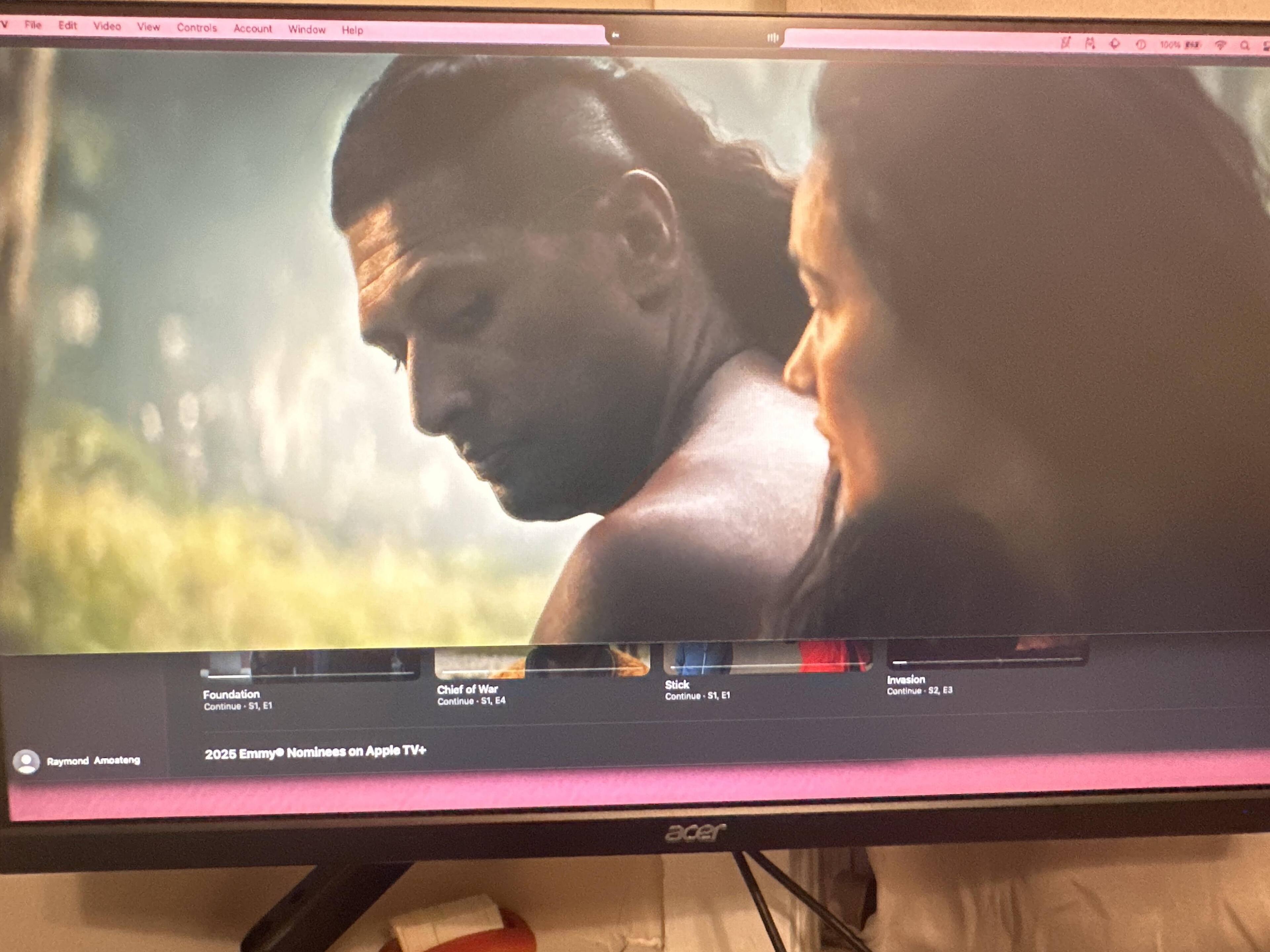Open the Window menu

click(307, 29)
